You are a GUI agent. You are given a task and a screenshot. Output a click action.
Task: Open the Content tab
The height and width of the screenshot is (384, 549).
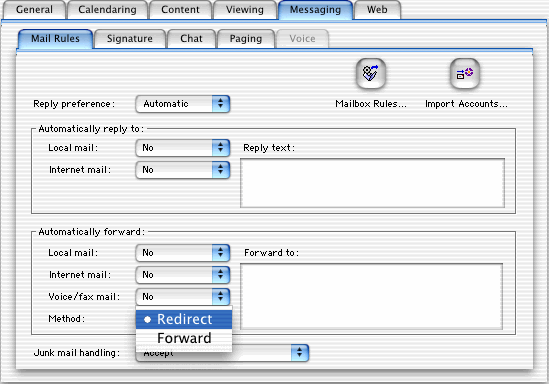tap(180, 9)
